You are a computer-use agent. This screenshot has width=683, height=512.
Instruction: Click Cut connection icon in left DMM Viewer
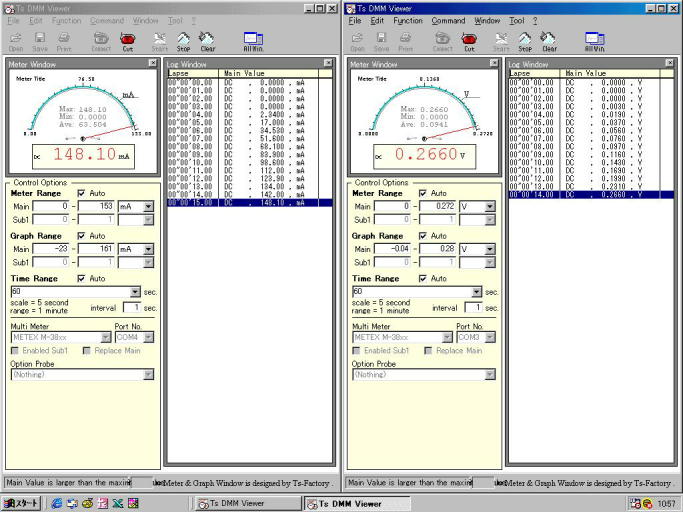click(128, 42)
